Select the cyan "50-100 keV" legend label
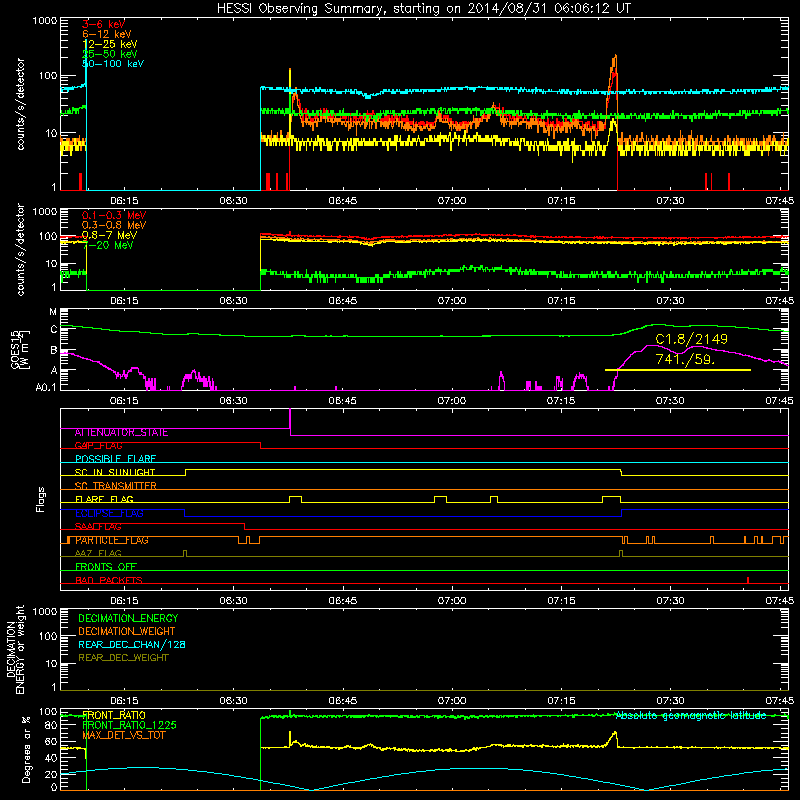This screenshot has width=800, height=800. (x=113, y=64)
